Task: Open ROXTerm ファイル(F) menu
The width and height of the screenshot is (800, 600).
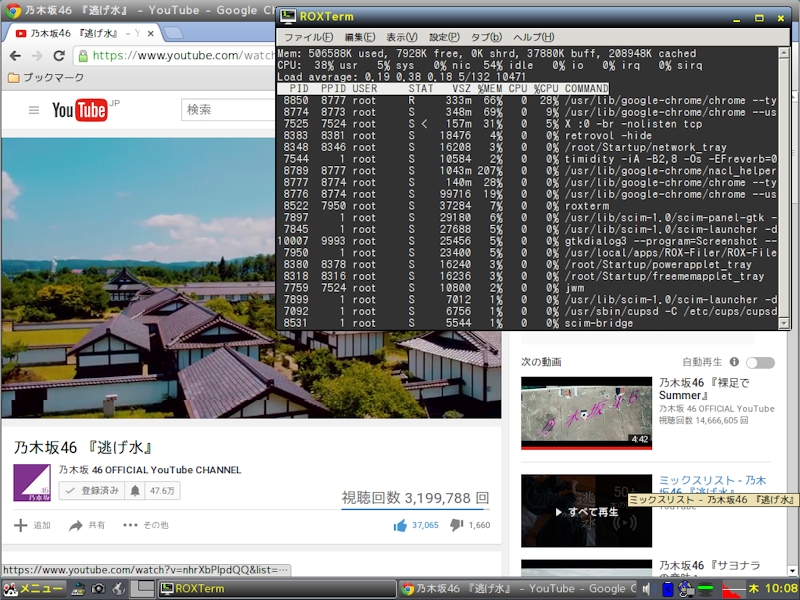Action: pyautogui.click(x=308, y=37)
